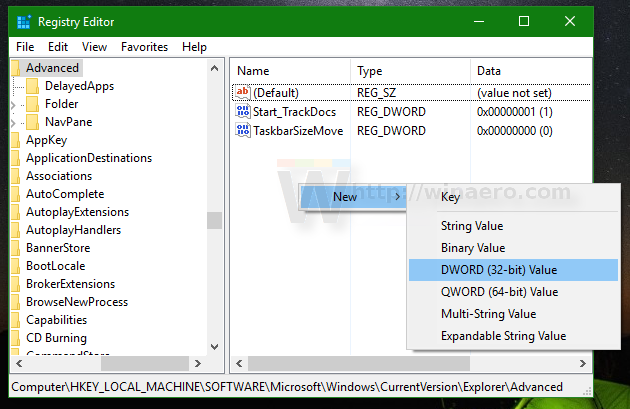Open the View menu

pyautogui.click(x=94, y=47)
